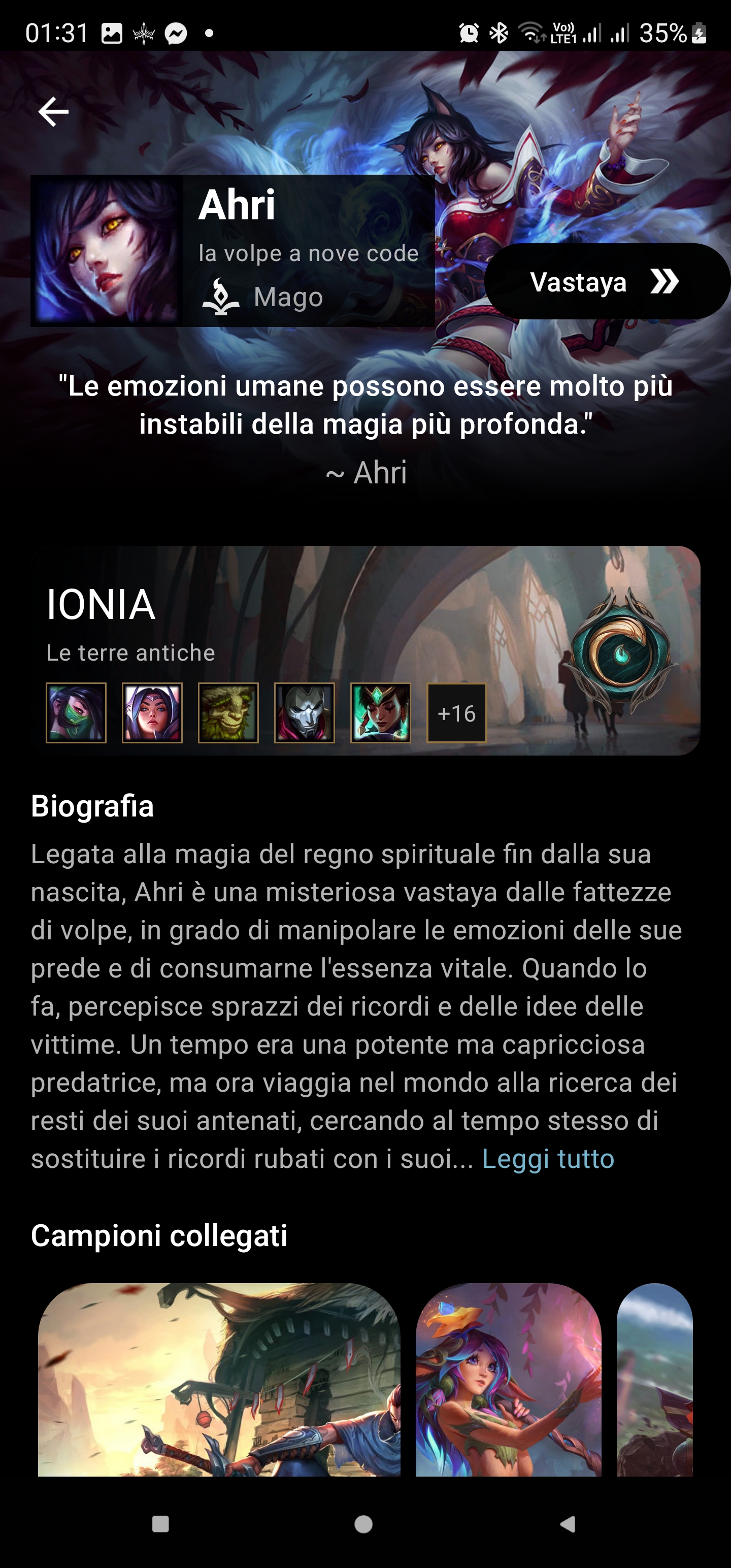Expand the +16 more champions tile

point(456,713)
